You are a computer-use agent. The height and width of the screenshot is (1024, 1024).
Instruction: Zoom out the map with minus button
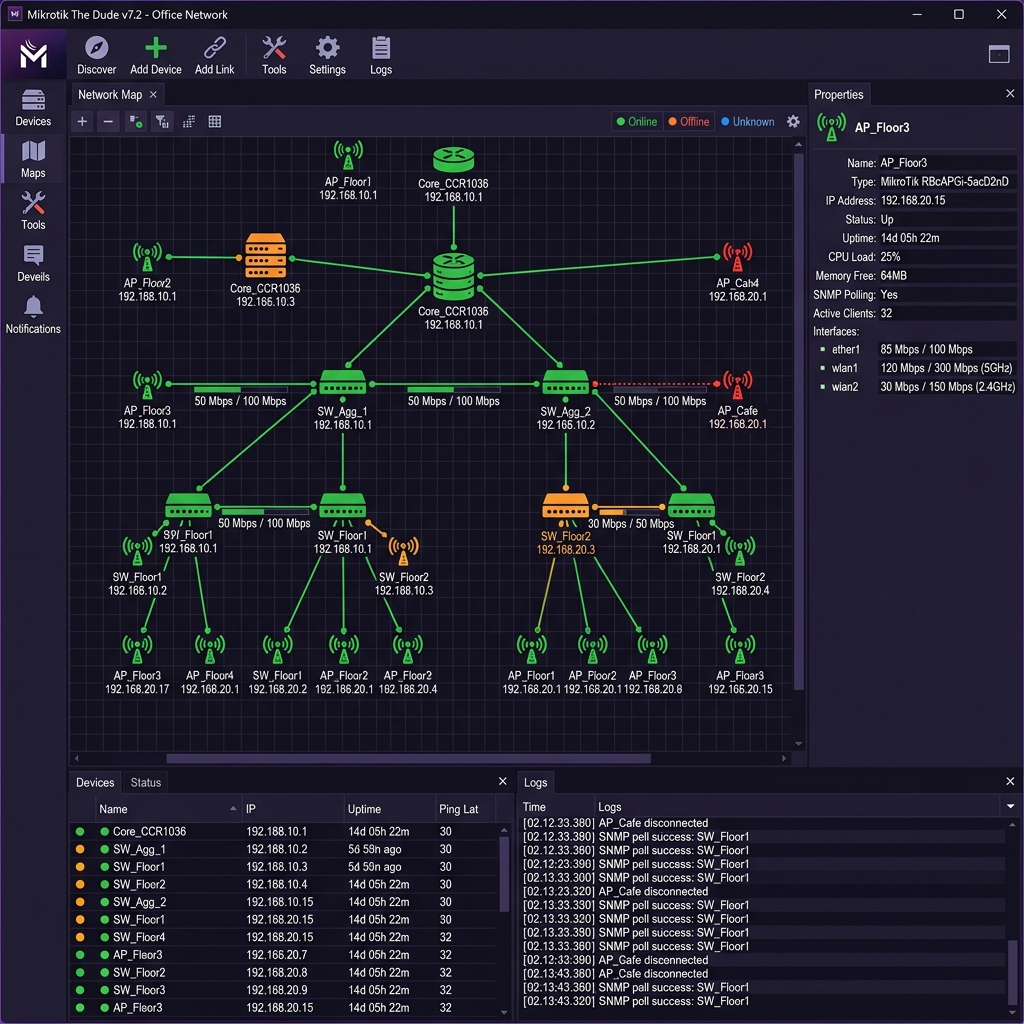108,121
